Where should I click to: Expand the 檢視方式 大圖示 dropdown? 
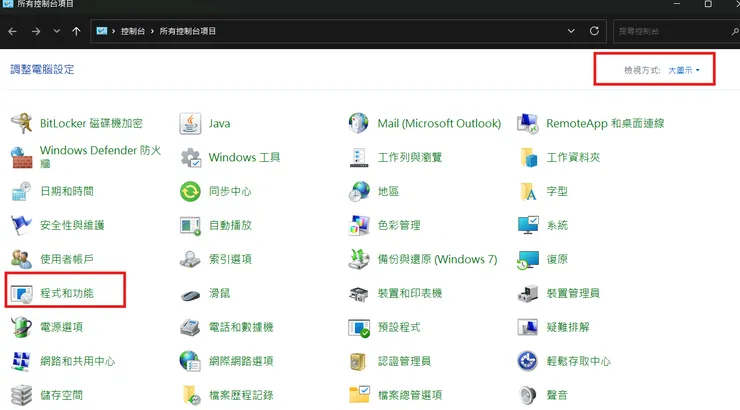(x=683, y=70)
